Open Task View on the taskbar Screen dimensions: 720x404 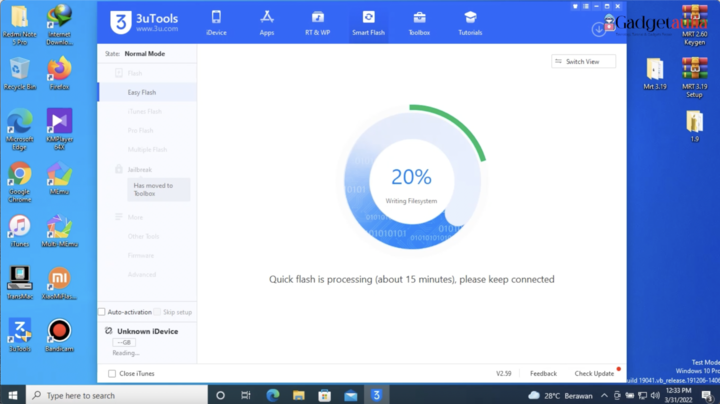point(246,395)
